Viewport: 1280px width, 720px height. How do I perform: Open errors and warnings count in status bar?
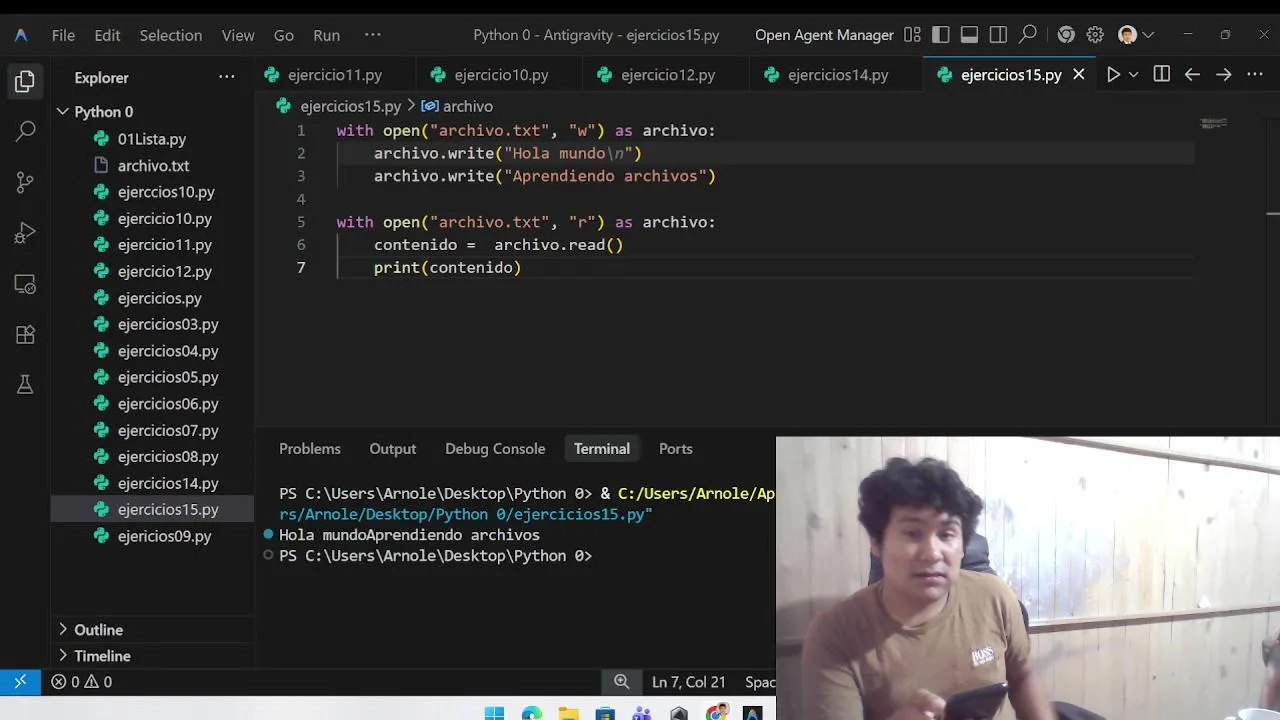[x=82, y=682]
